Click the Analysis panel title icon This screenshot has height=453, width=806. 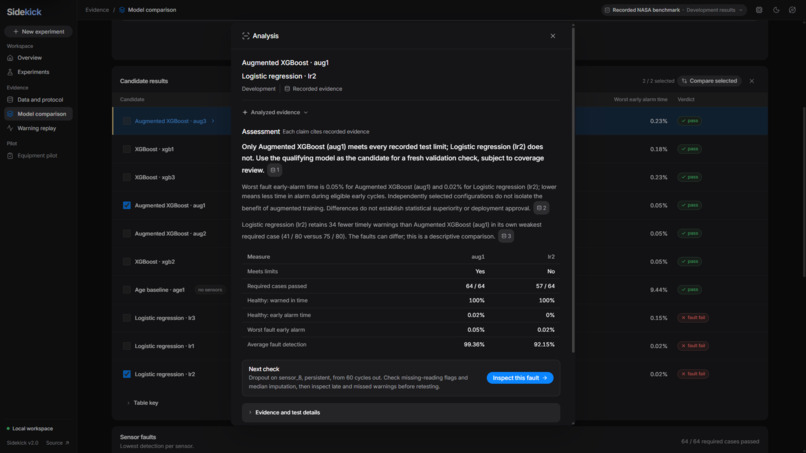[246, 36]
